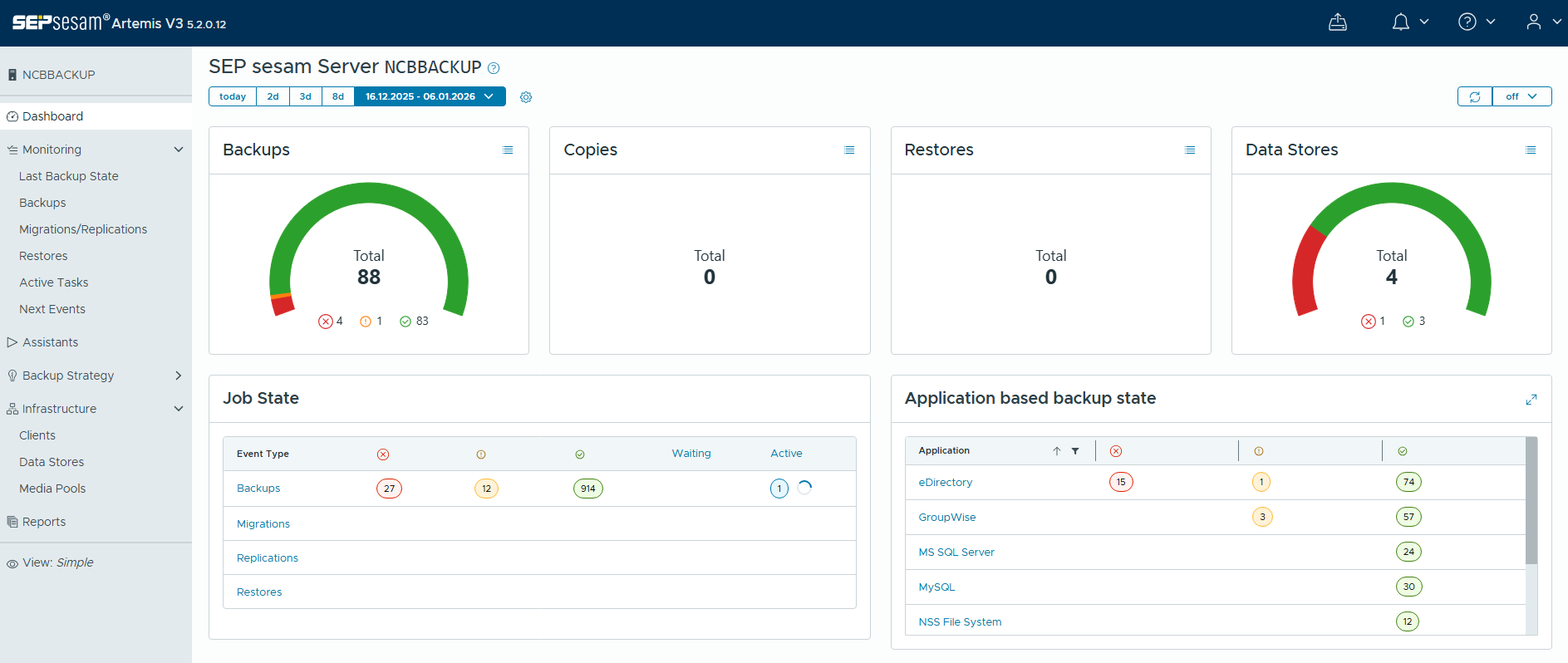
Task: Click the dashboard settings gear icon
Action: click(x=526, y=97)
